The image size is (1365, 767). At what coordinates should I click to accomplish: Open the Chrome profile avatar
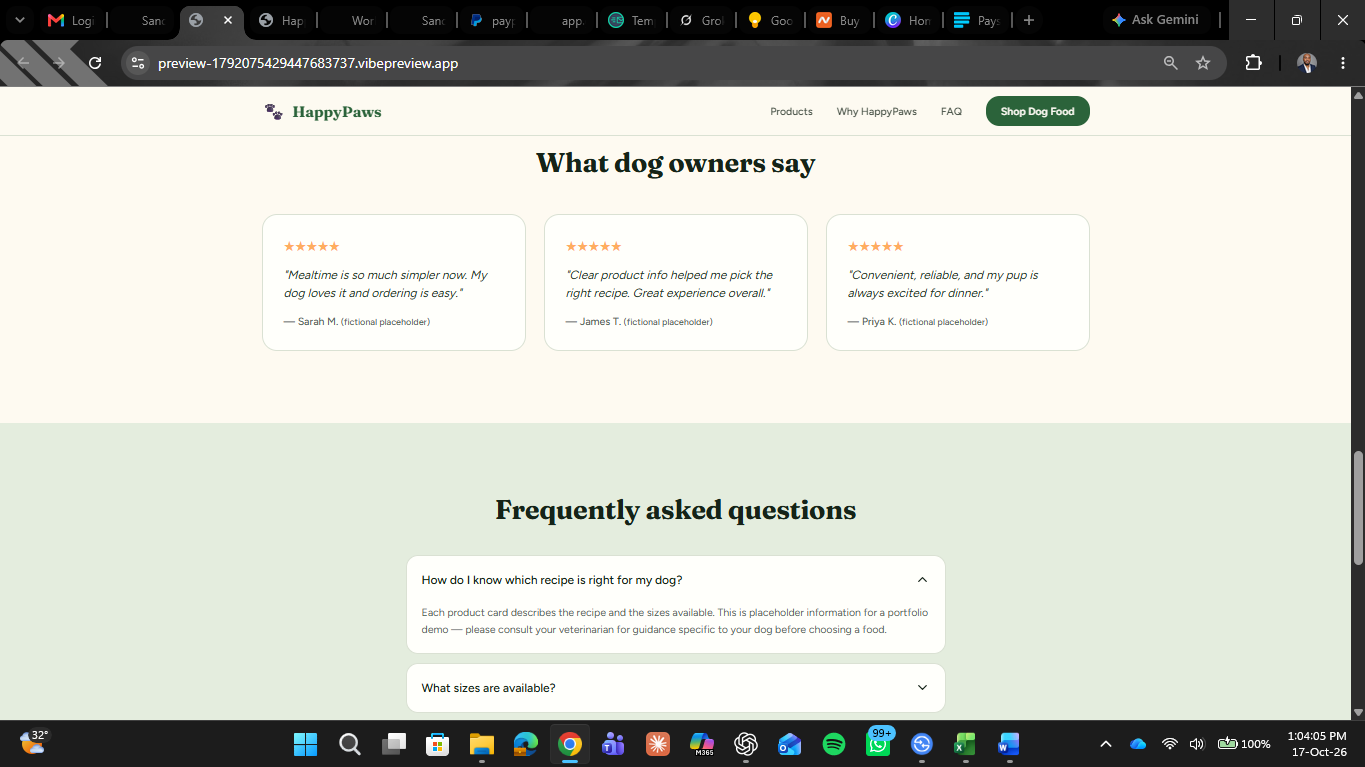pos(1307,63)
